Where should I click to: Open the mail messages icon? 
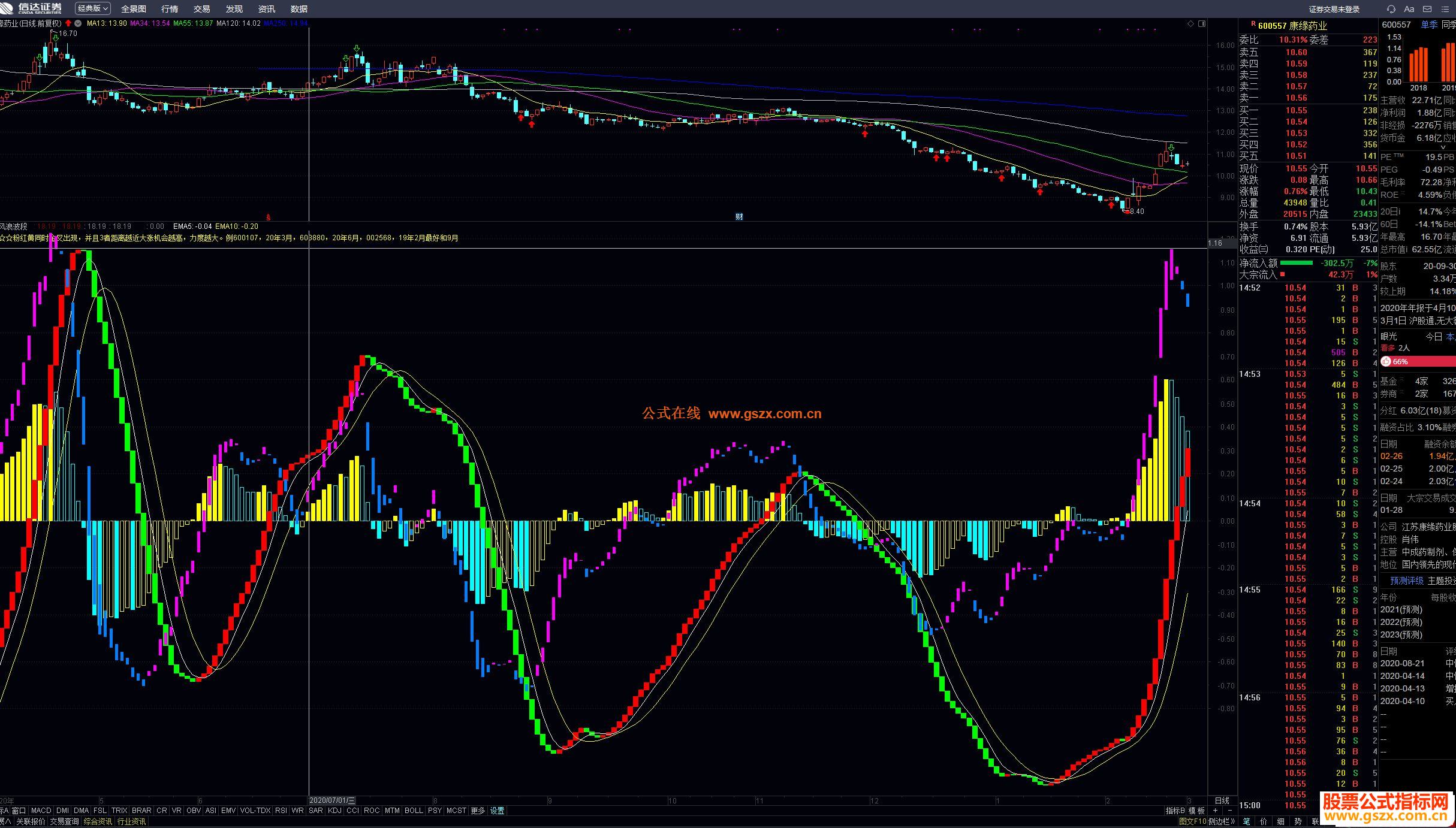tap(1427, 9)
